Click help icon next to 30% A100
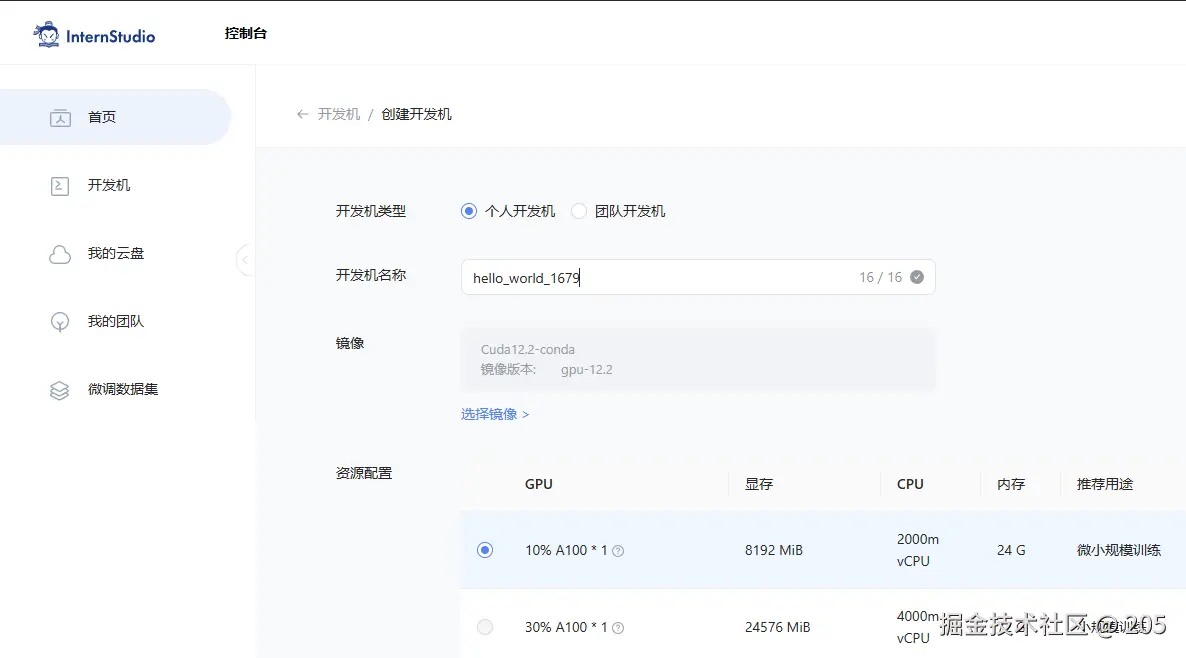The image size is (1186, 658). tap(618, 628)
